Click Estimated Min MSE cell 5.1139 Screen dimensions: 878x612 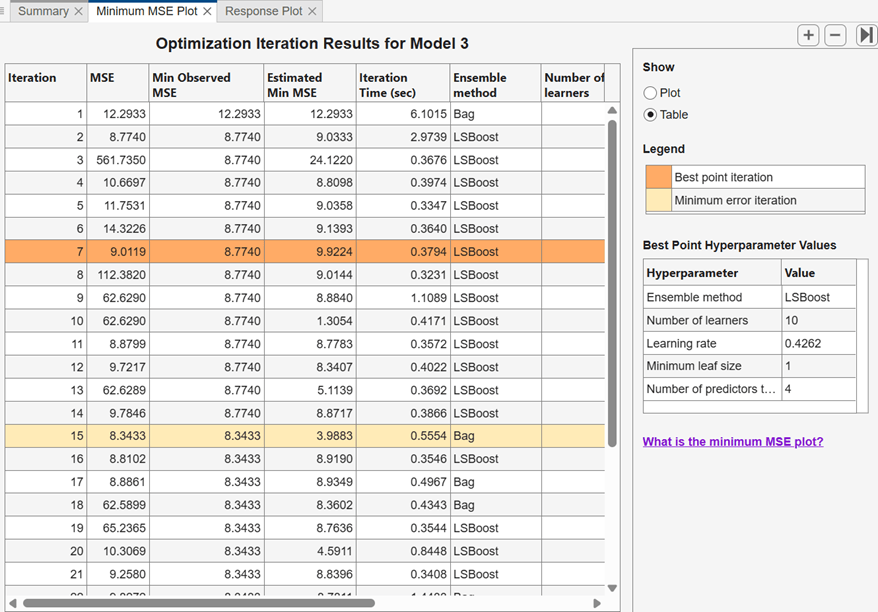pos(310,390)
